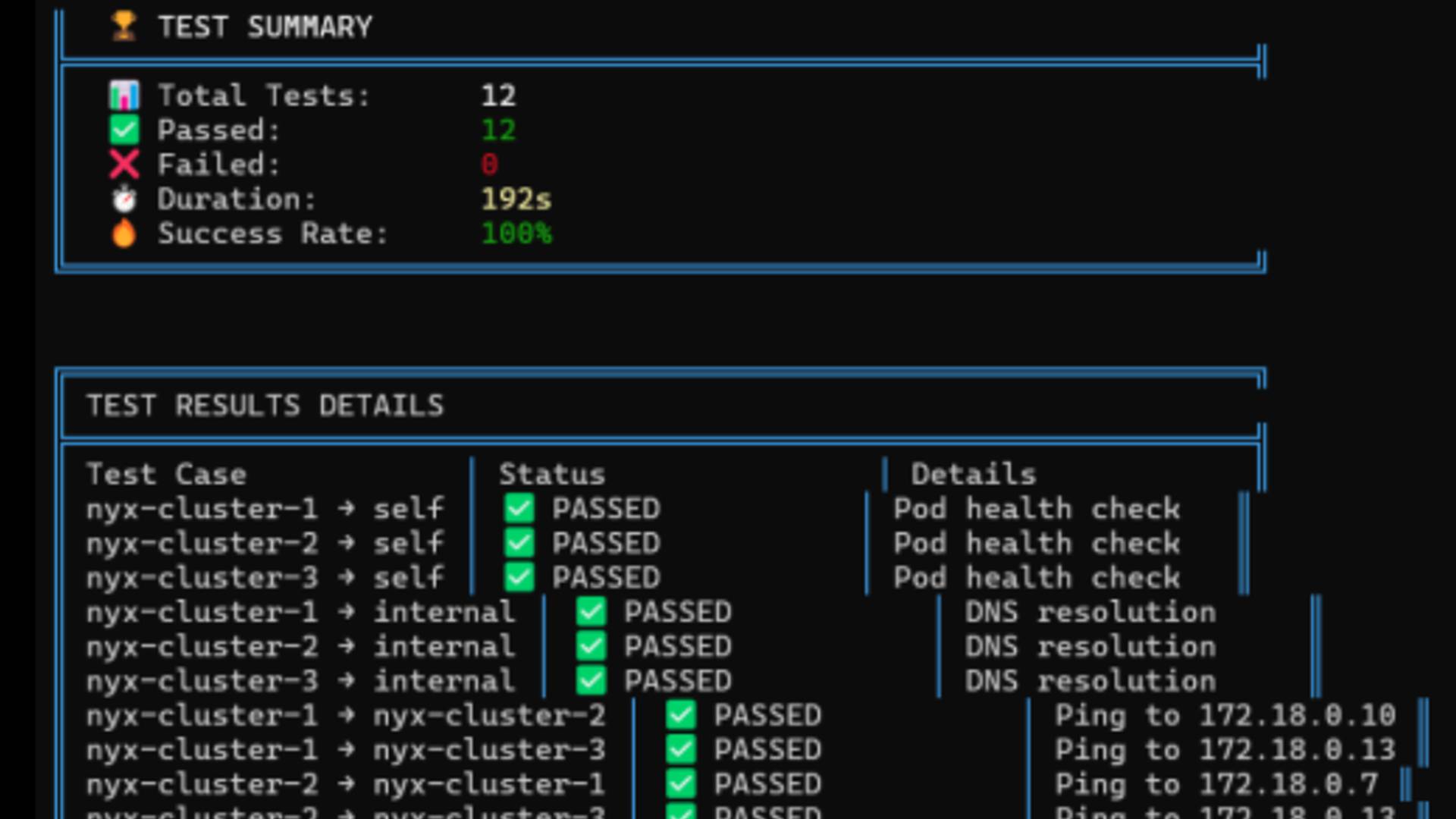Click the Status column header
Screen dimensions: 1456x819
(551, 475)
